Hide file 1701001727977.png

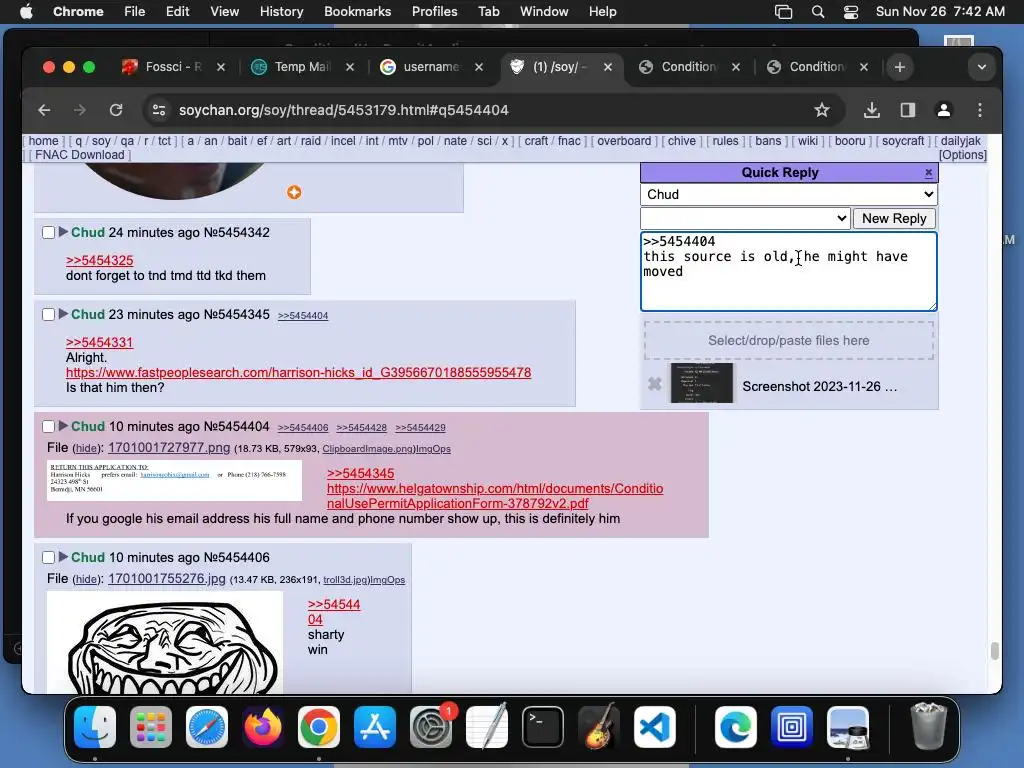pyautogui.click(x=86, y=449)
